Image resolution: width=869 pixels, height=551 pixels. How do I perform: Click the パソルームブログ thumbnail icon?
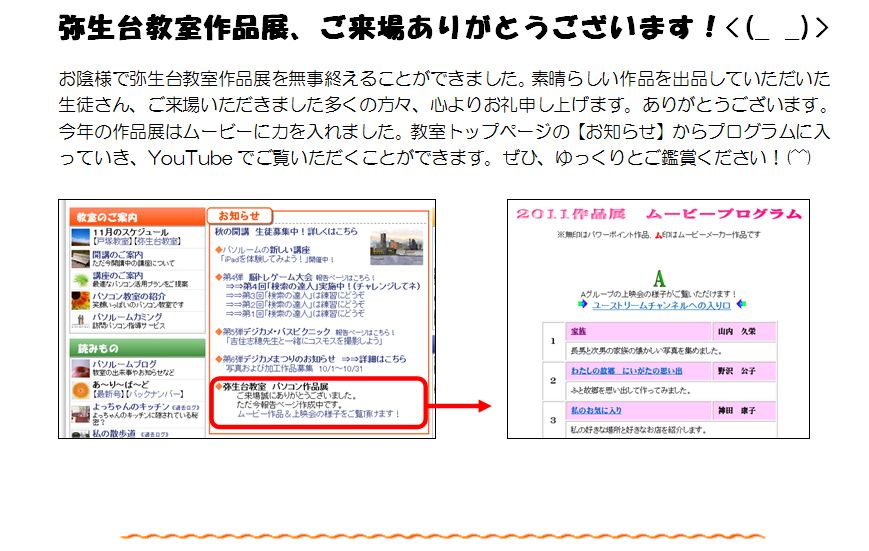click(80, 367)
